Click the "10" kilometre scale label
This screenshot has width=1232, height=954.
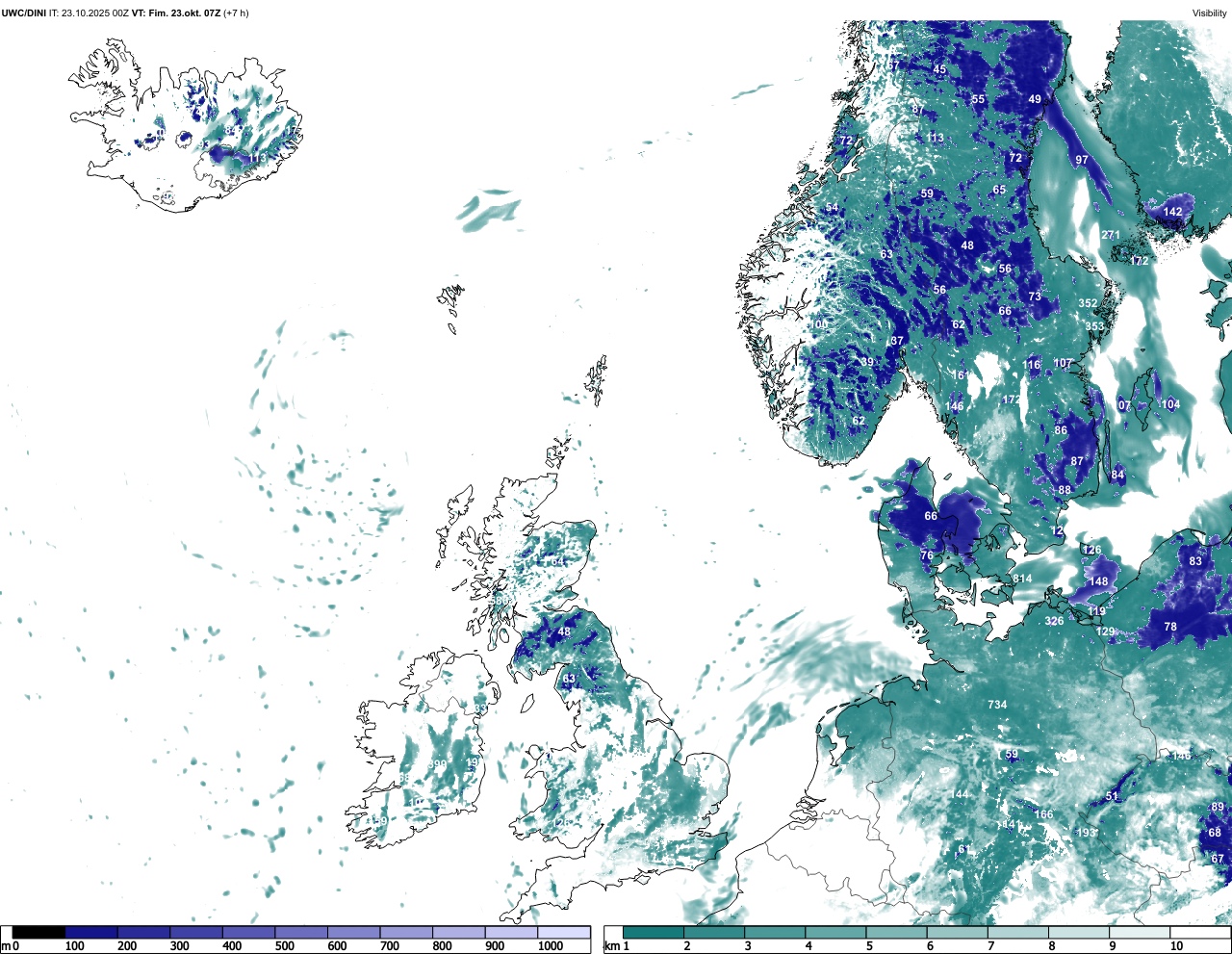coord(1176,946)
